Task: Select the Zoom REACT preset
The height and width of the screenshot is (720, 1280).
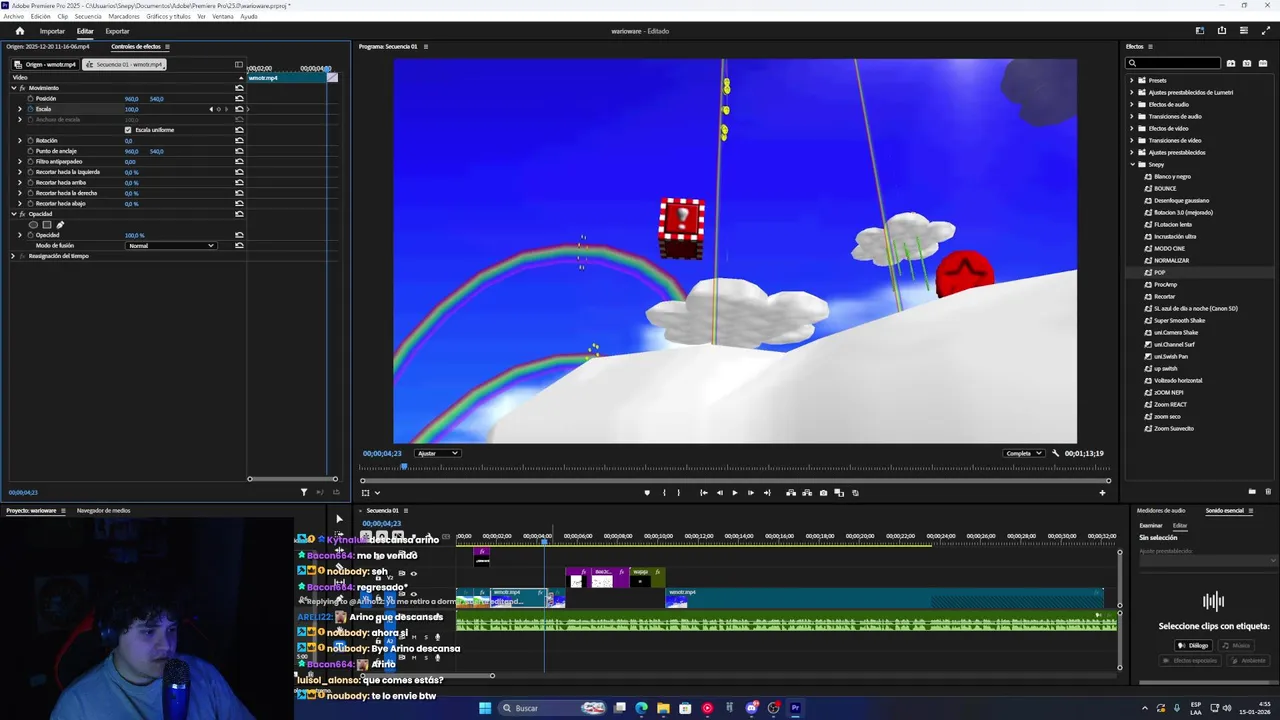Action: point(1168,404)
